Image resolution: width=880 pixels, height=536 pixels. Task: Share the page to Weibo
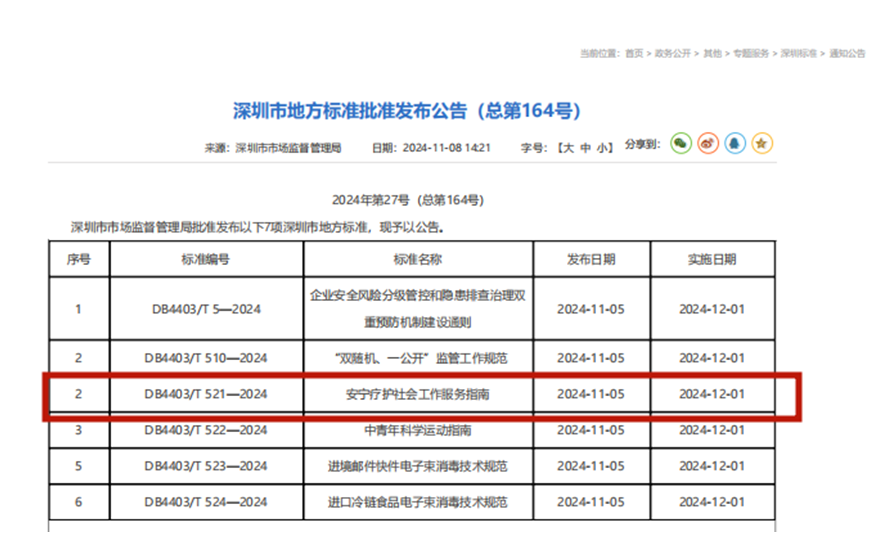(x=708, y=144)
